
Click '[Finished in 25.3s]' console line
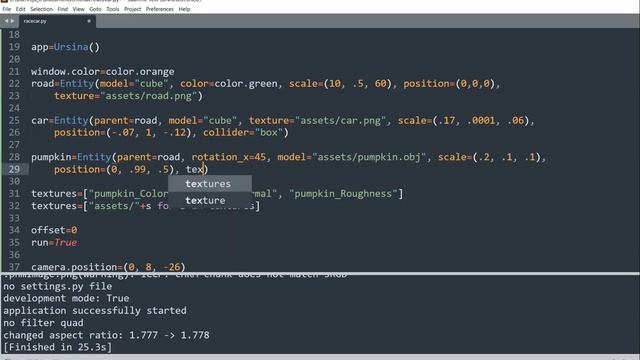[x=58, y=347]
